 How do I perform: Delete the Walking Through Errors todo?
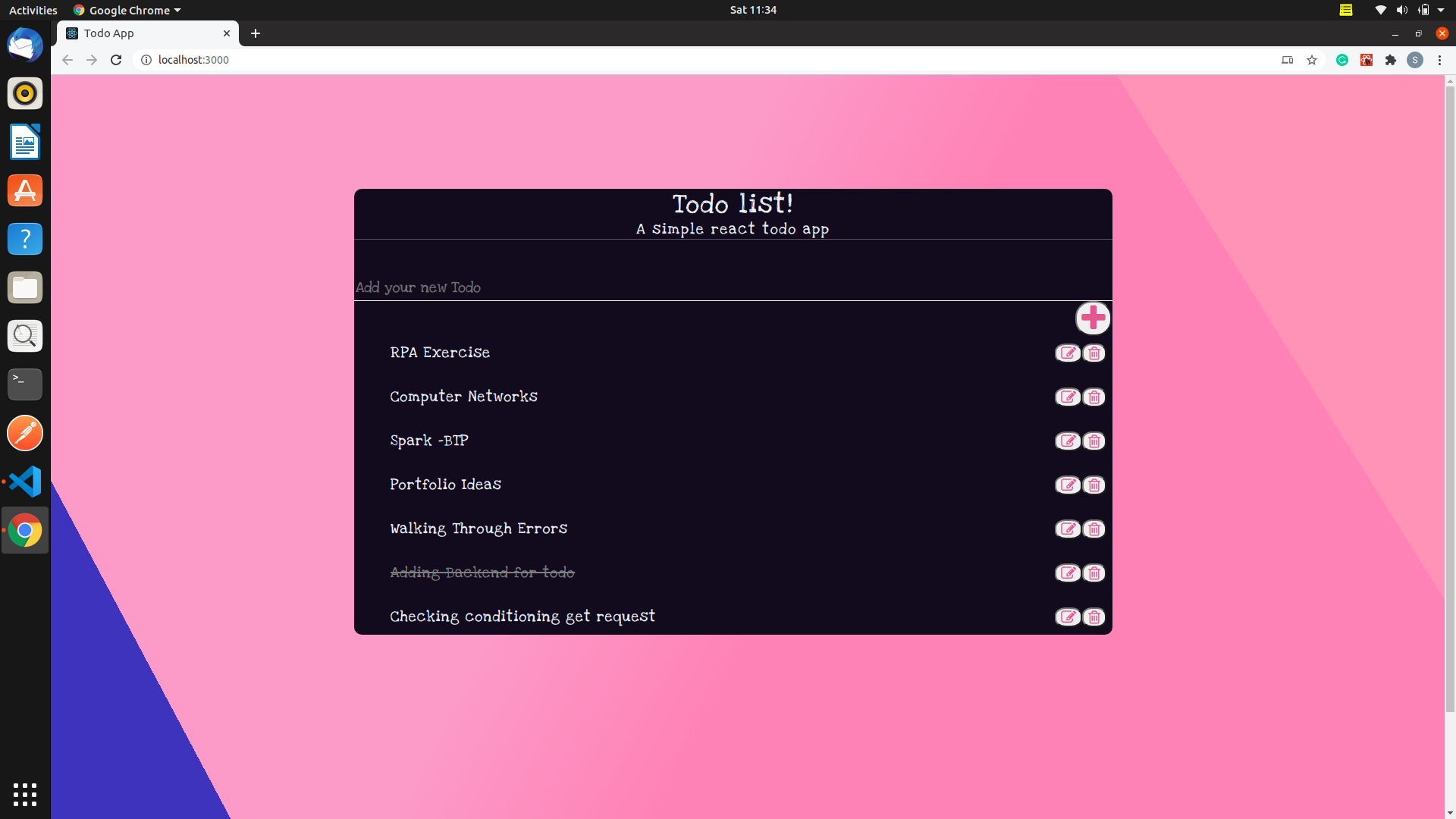tap(1094, 529)
